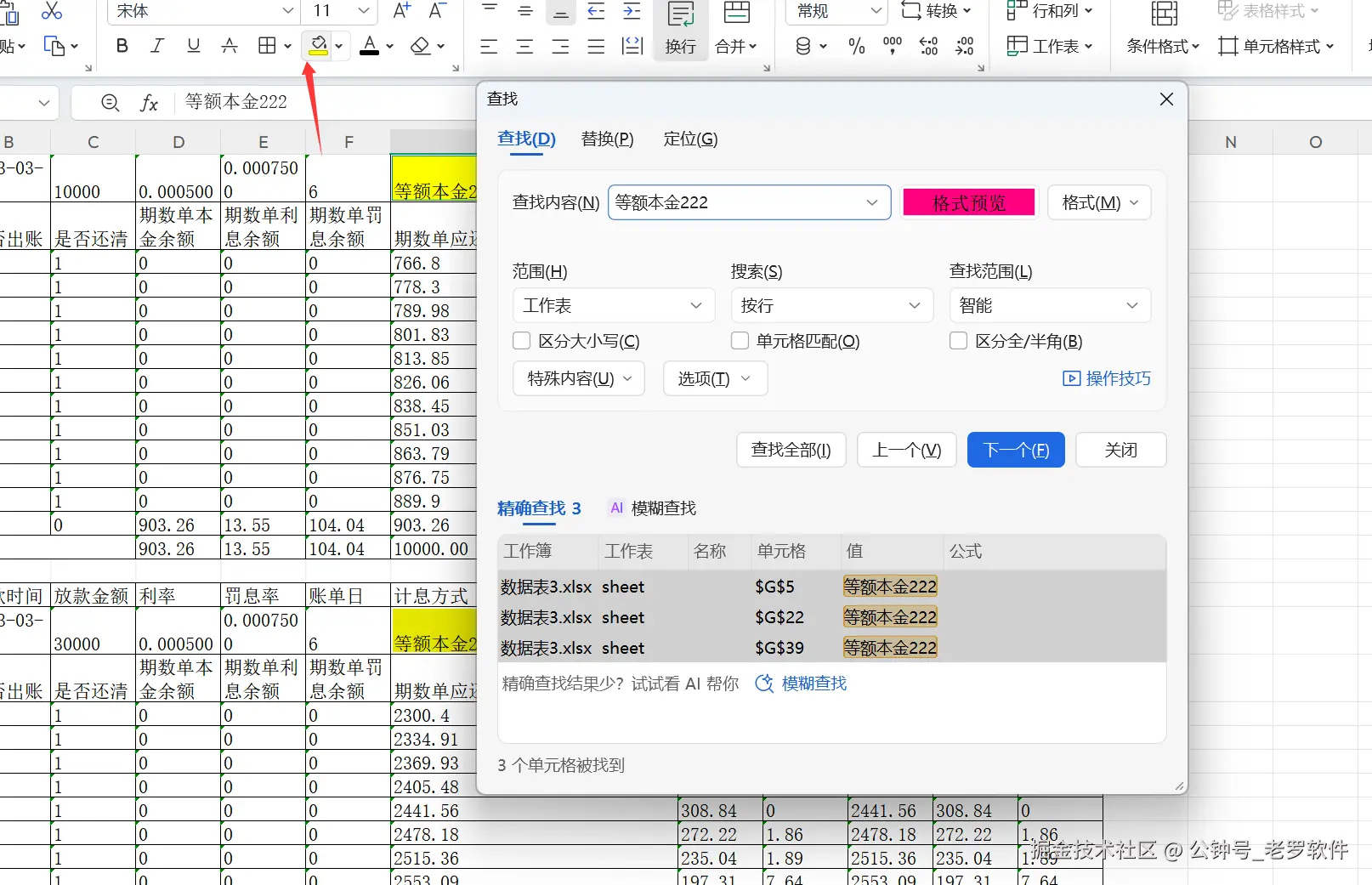Open the 转换 dropdown in ribbon

click(936, 11)
